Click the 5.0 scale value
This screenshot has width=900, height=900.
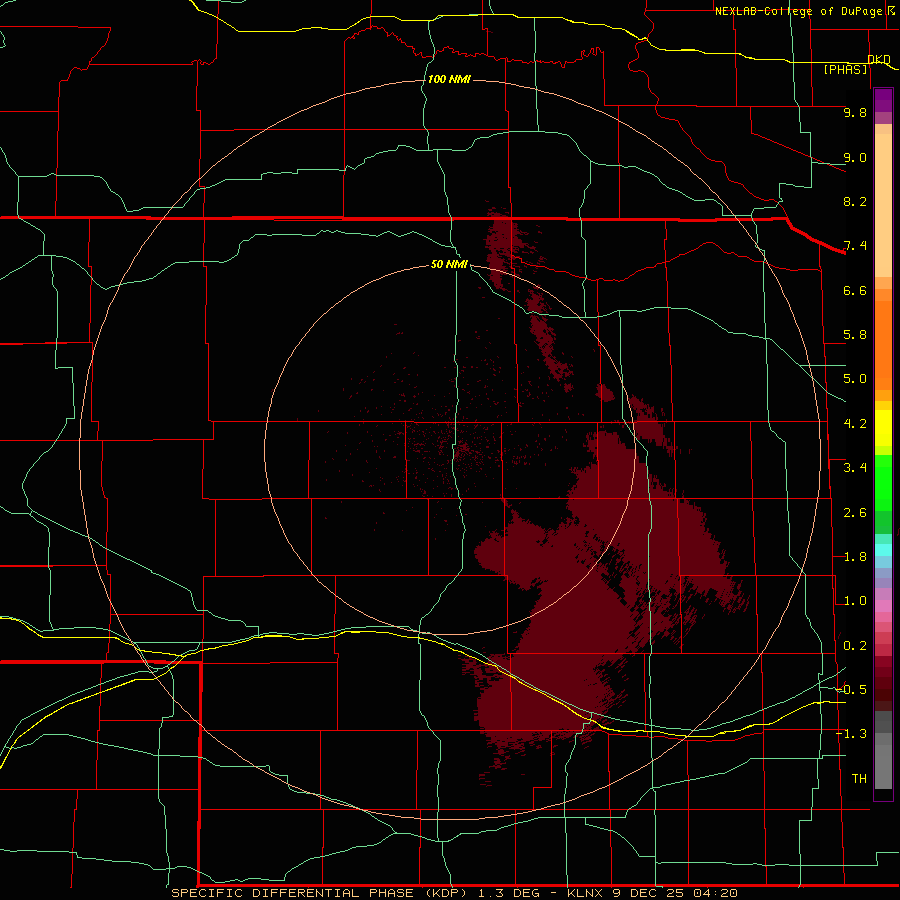click(855, 379)
